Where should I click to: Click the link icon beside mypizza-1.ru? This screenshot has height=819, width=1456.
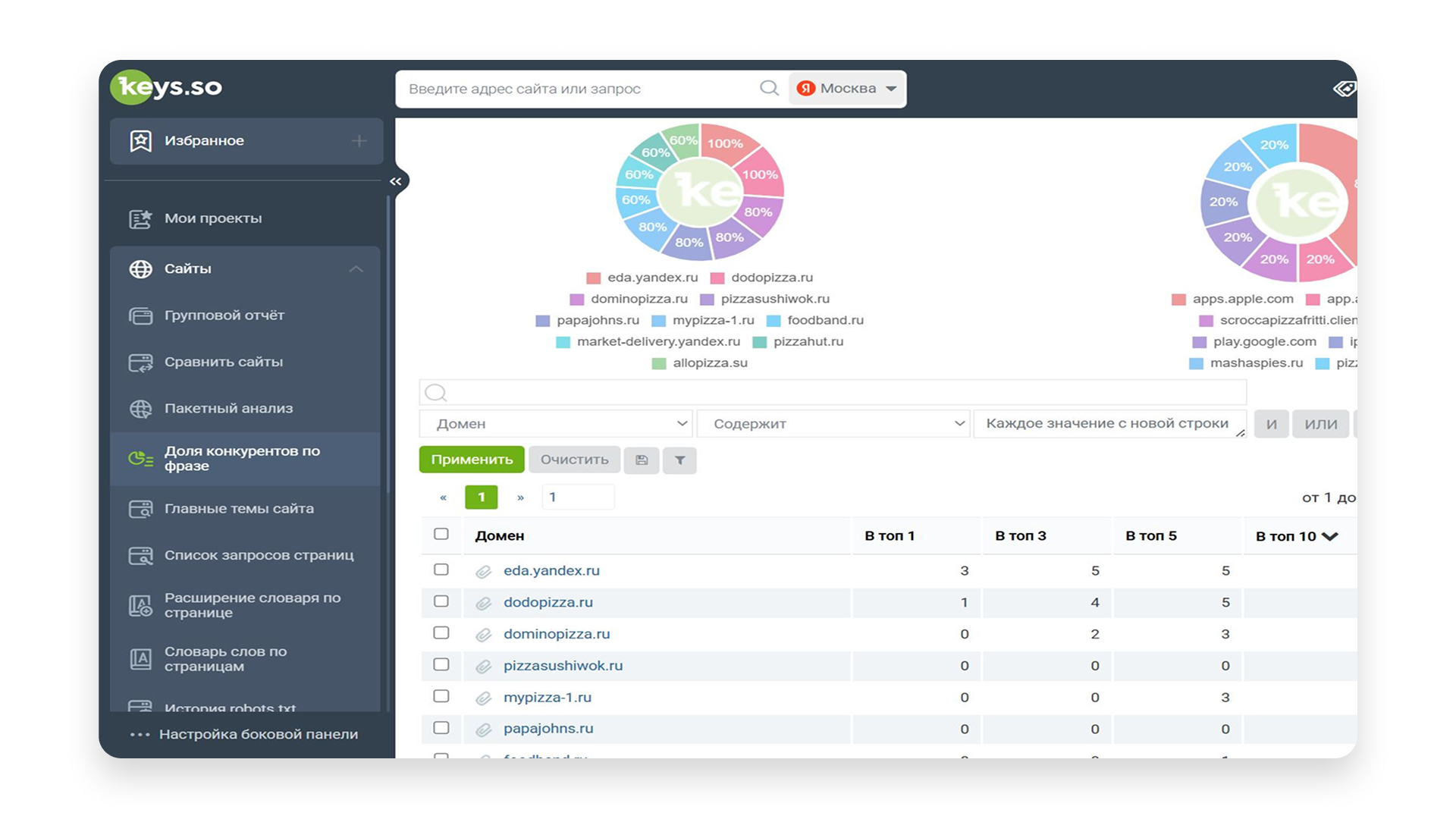(x=483, y=698)
